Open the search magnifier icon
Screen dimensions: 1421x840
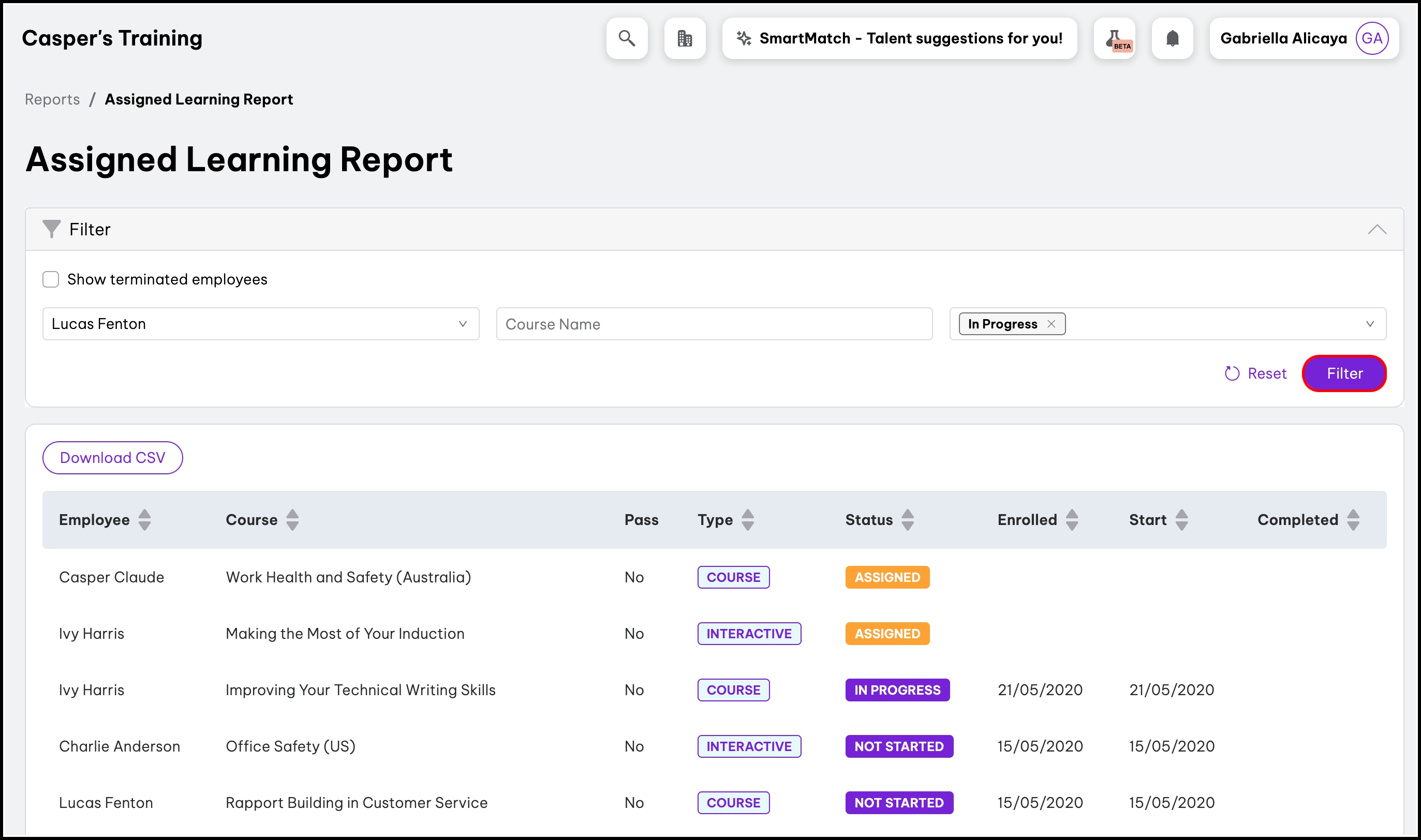click(x=626, y=38)
